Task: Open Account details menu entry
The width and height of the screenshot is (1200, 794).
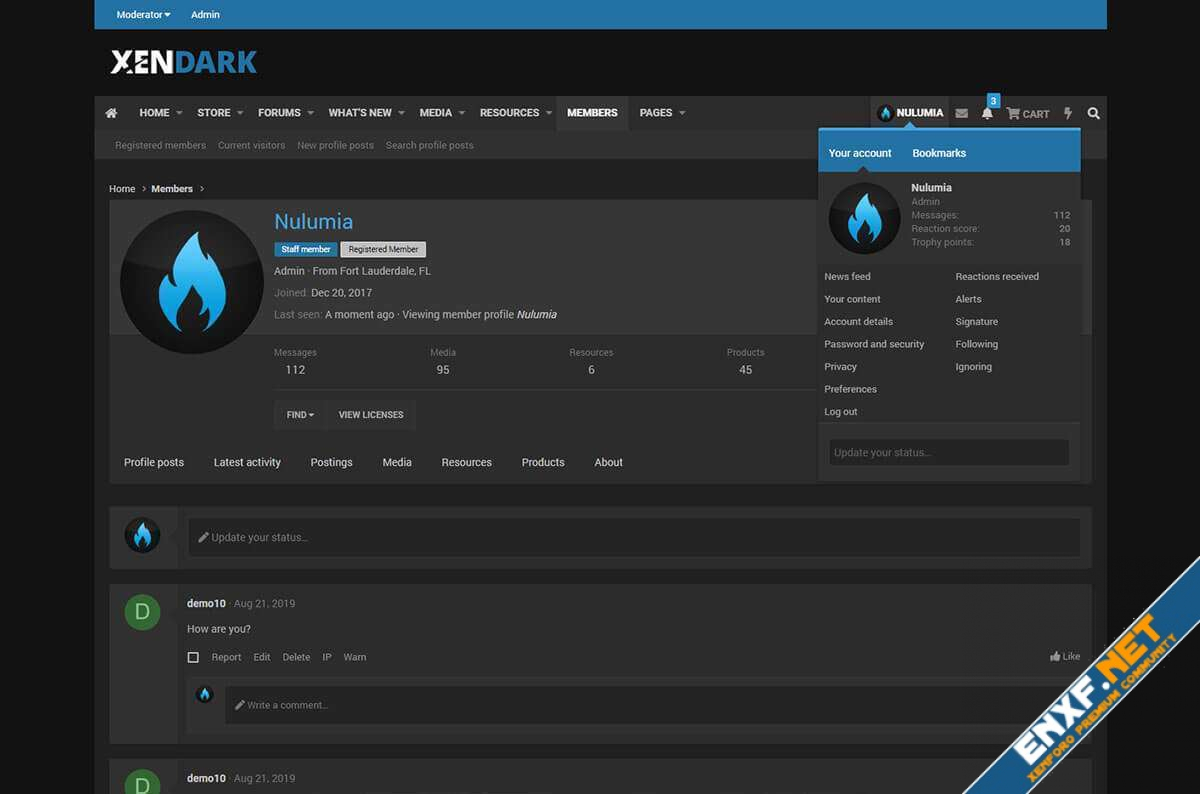Action: click(858, 321)
